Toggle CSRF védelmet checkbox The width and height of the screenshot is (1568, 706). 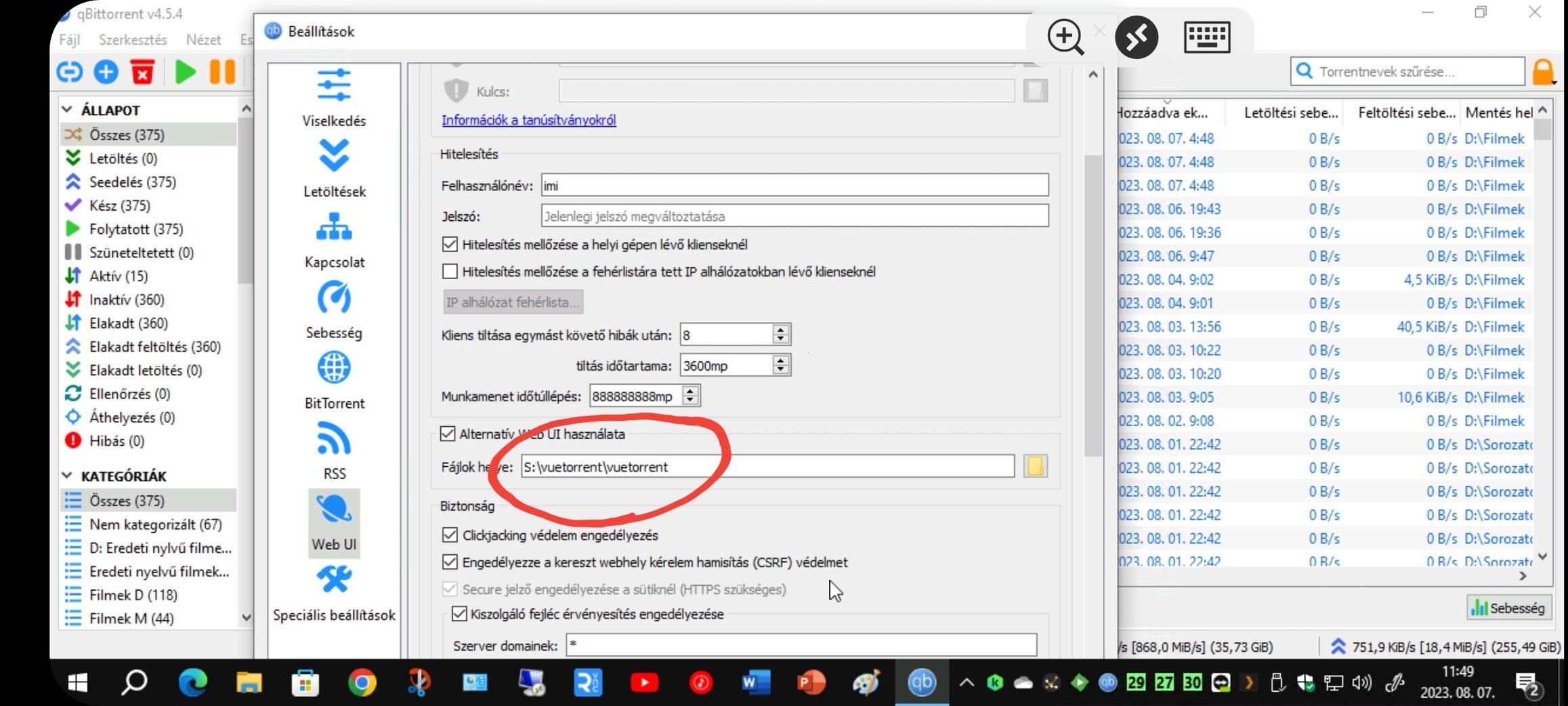pyautogui.click(x=450, y=562)
